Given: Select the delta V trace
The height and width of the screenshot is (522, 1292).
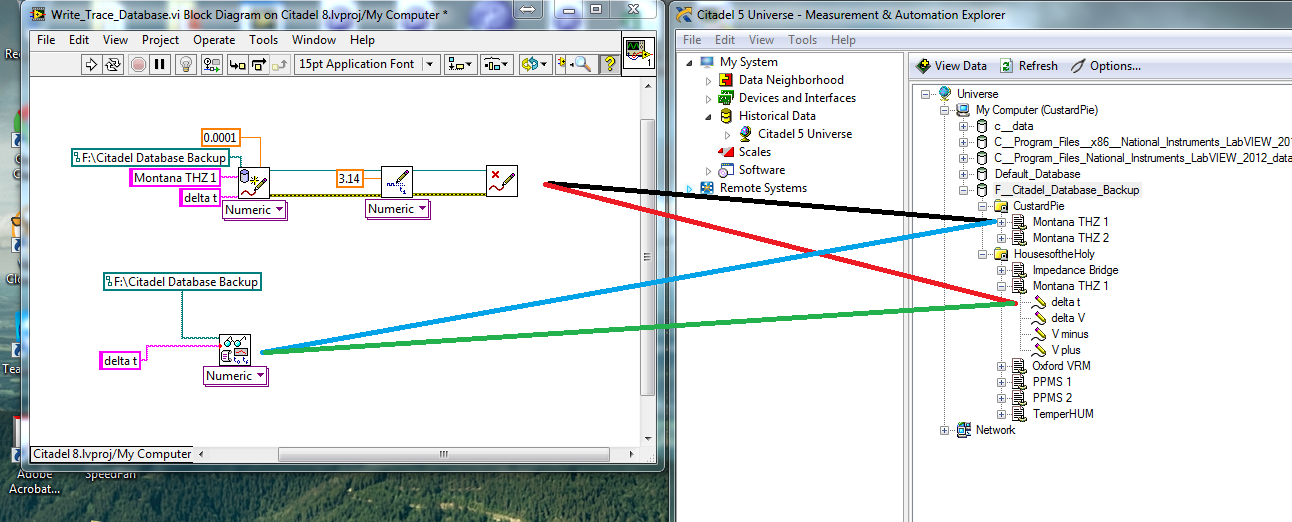Looking at the screenshot, I should 1069,318.
